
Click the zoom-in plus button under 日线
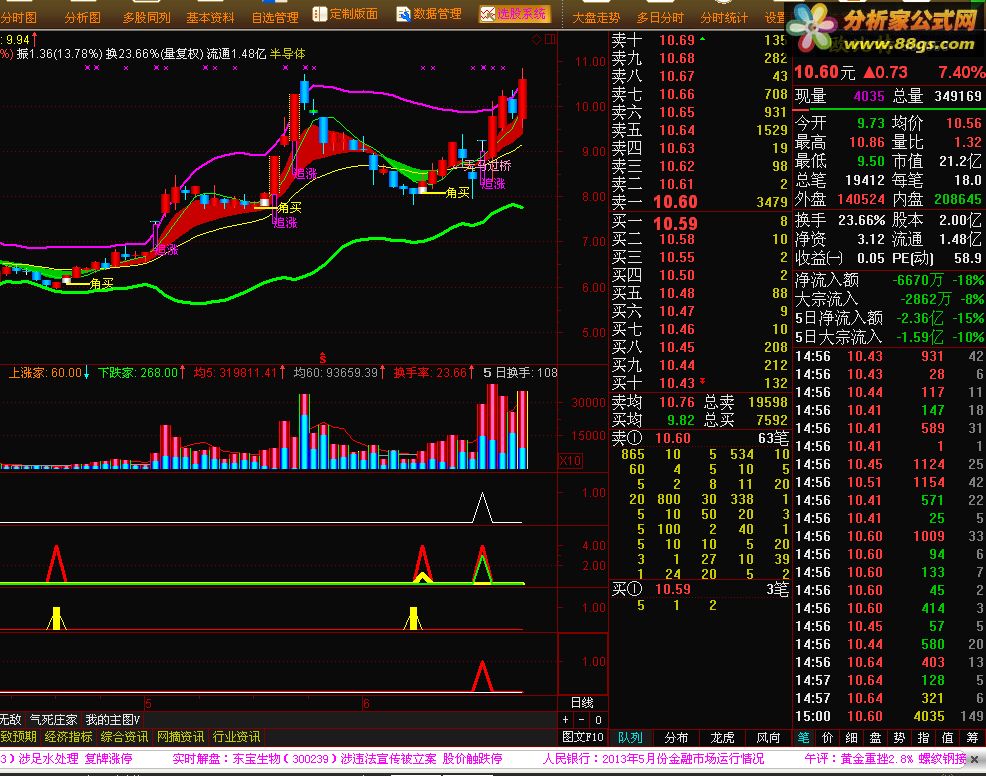click(565, 720)
